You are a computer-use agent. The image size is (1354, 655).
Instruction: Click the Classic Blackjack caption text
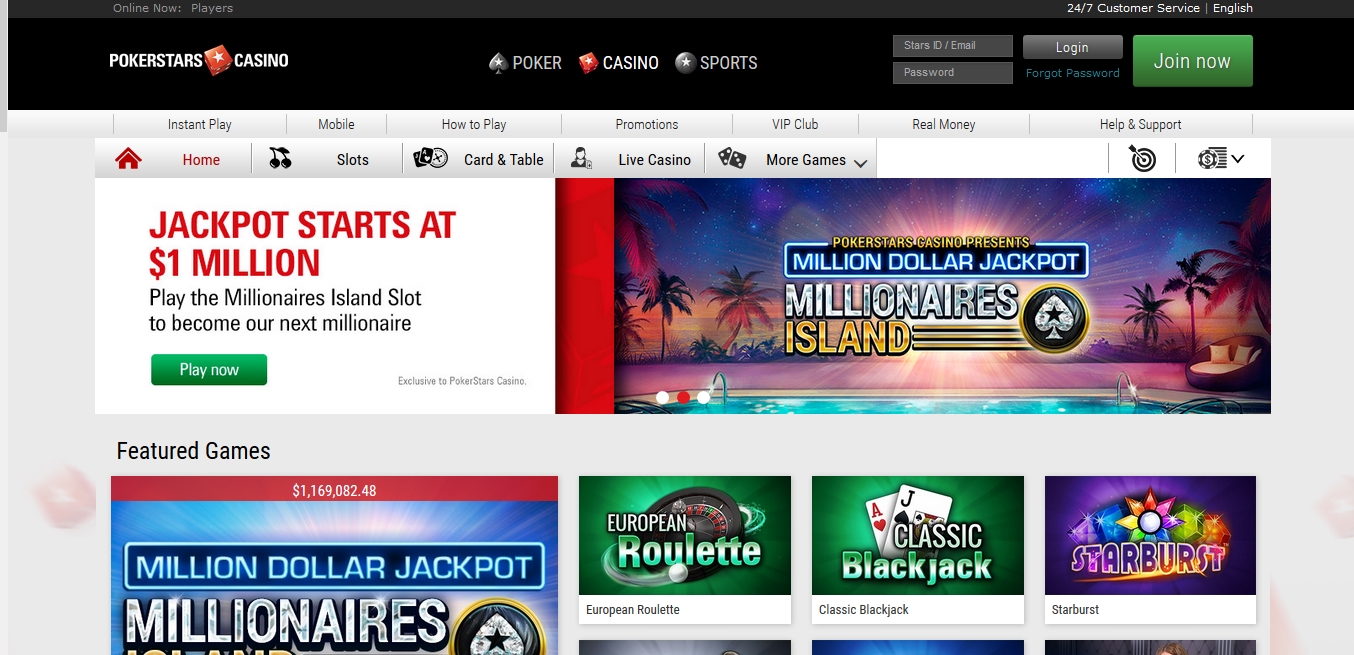tap(864, 610)
